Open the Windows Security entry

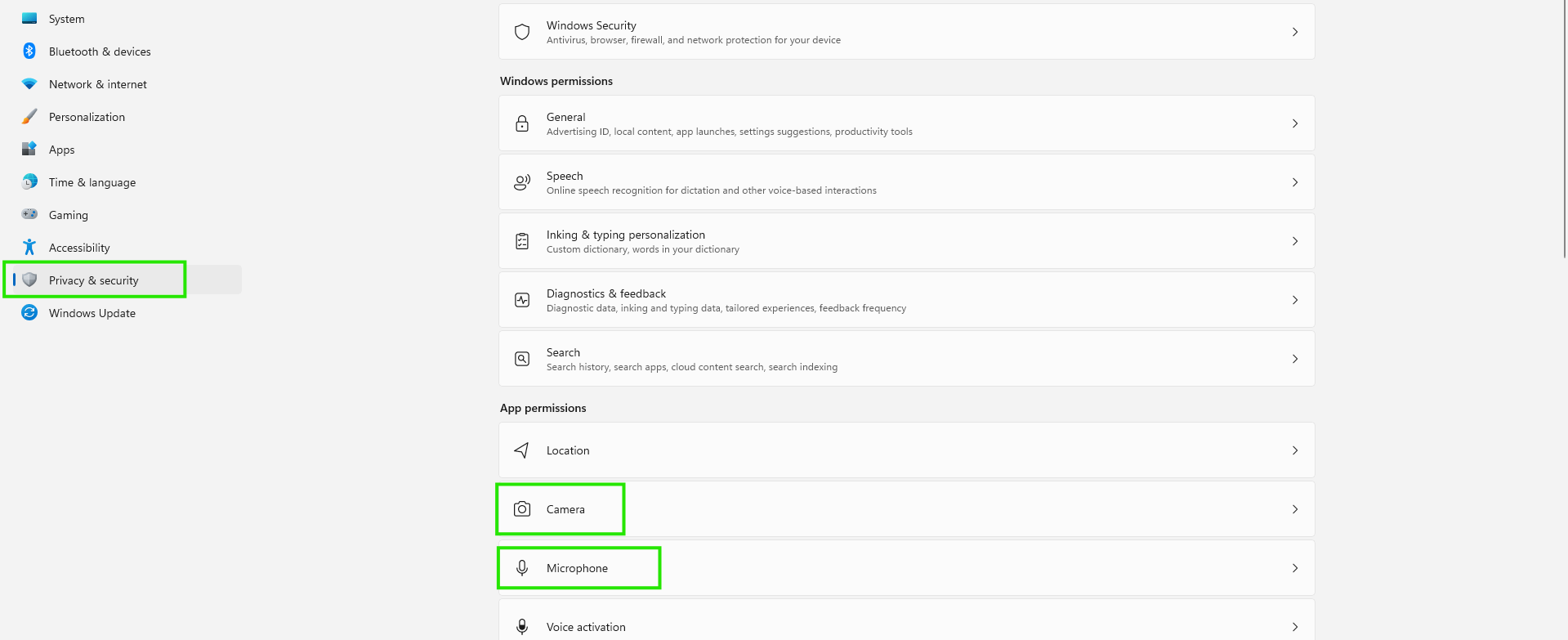(x=906, y=32)
